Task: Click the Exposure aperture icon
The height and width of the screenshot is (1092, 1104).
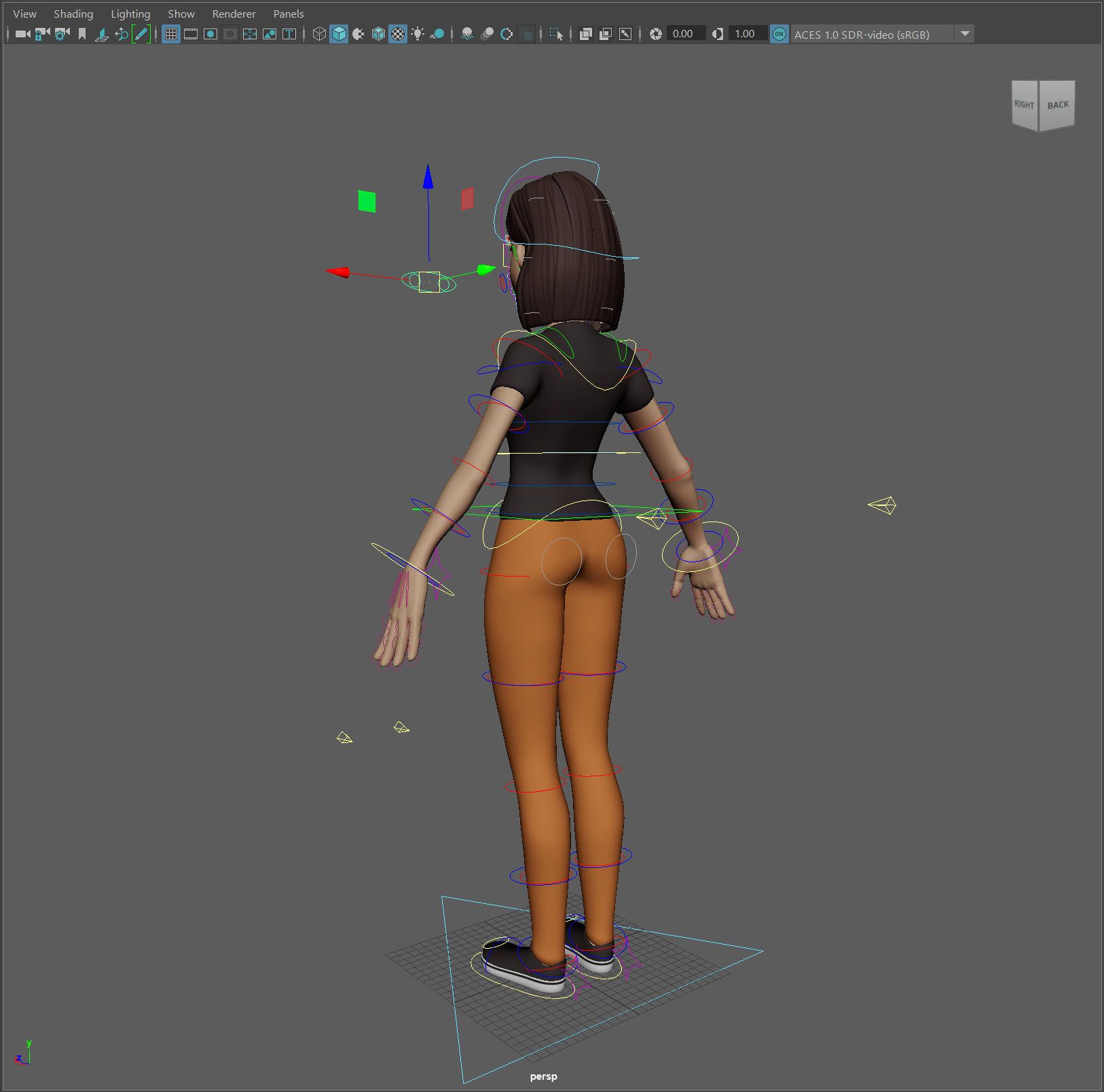Action: 656,34
